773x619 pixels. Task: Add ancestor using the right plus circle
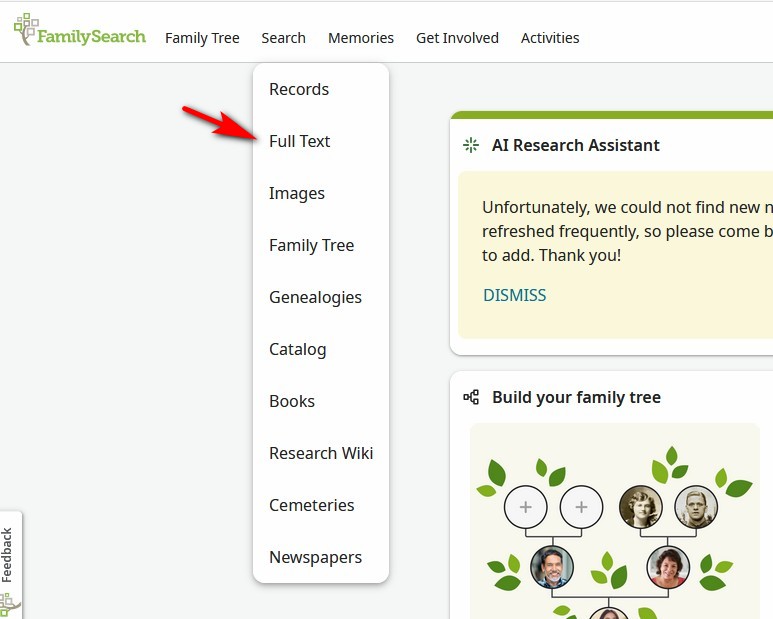click(x=581, y=507)
